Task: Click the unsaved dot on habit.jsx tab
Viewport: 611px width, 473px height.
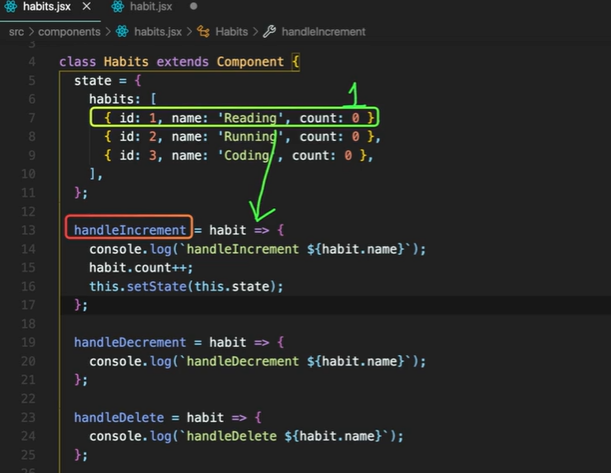Action: coord(193,6)
